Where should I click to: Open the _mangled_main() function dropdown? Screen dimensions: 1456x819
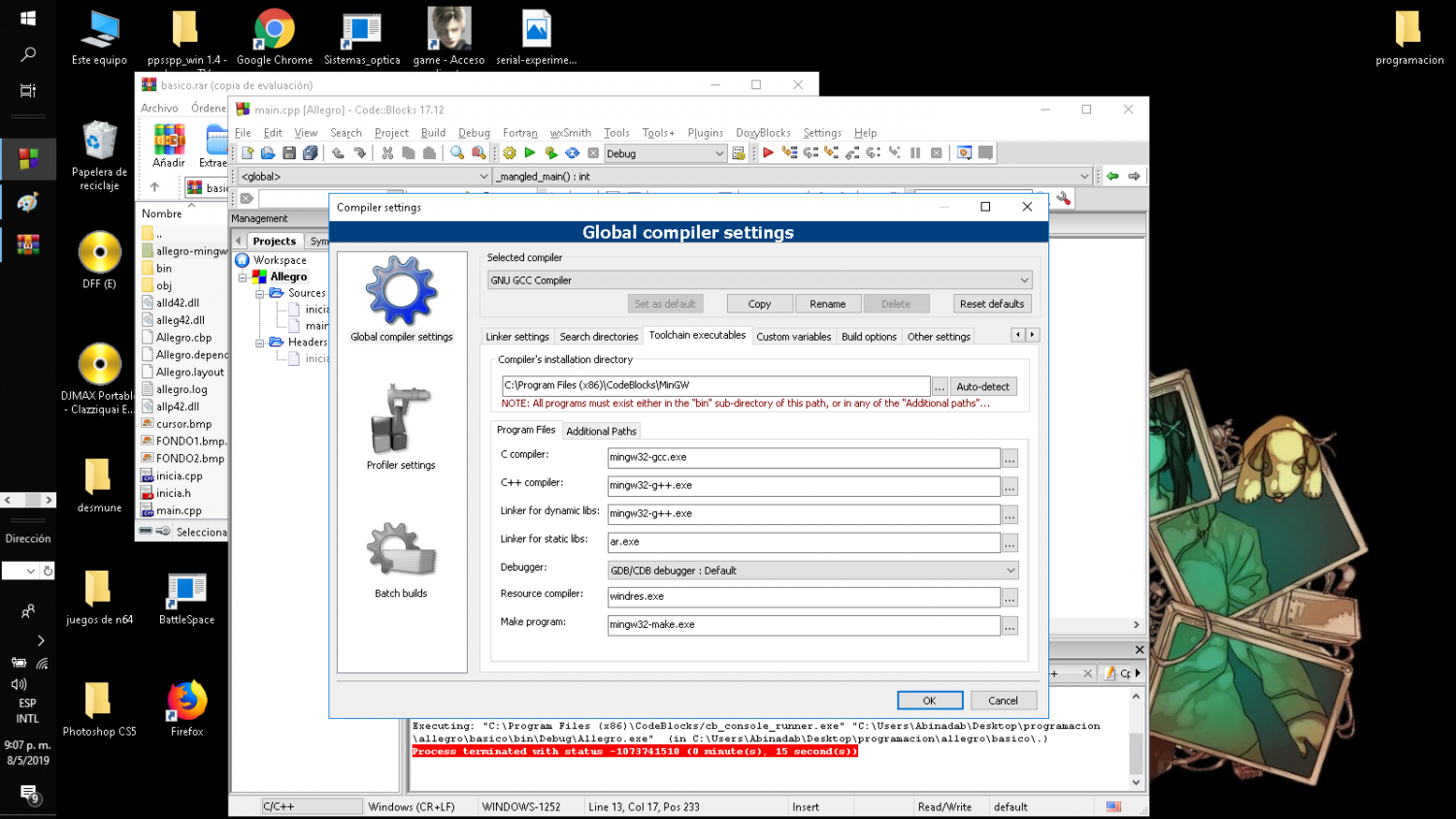(x=793, y=177)
